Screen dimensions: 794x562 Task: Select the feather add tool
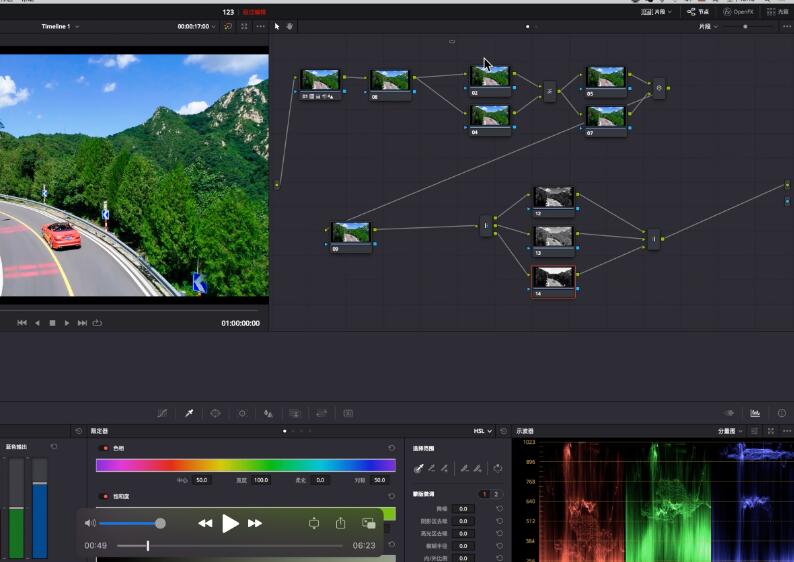pos(478,468)
